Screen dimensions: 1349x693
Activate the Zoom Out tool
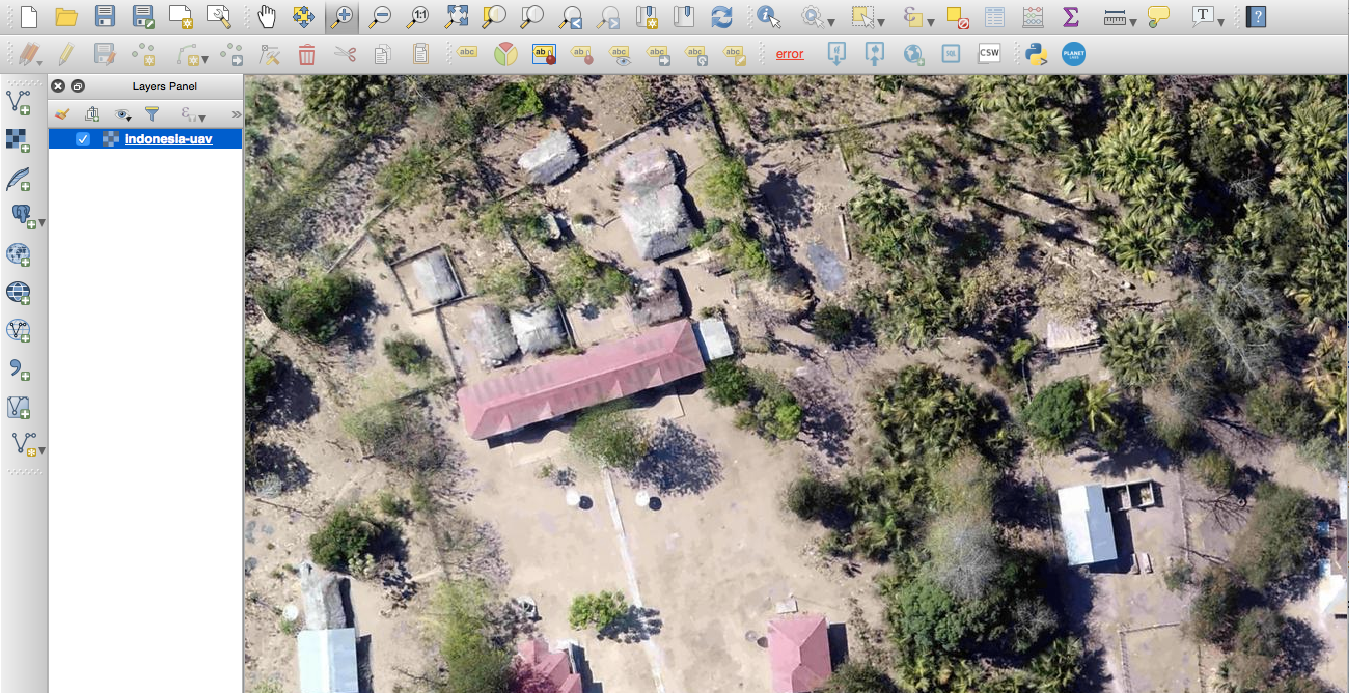pos(380,17)
